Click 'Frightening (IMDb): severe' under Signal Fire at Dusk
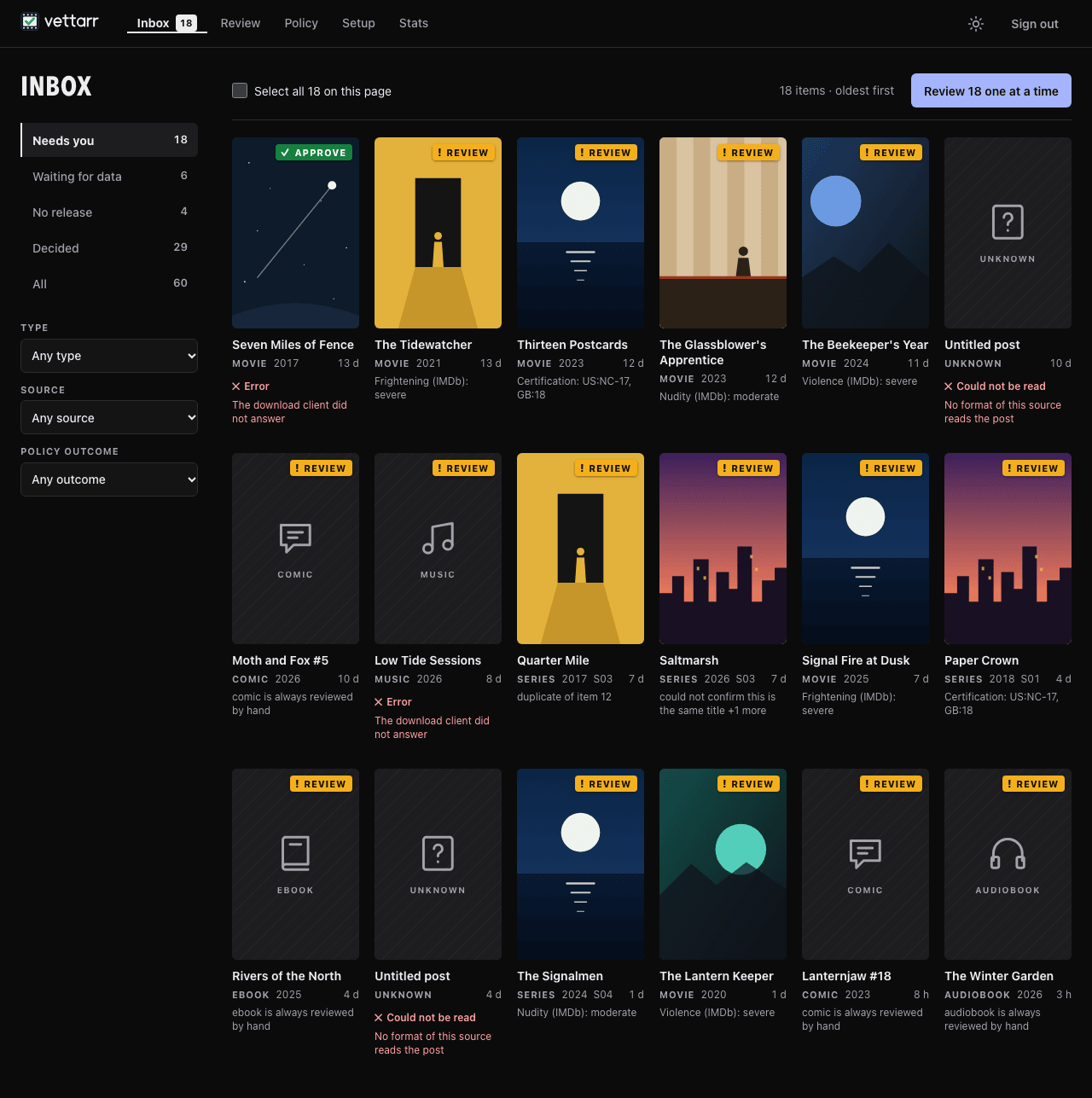 pos(849,704)
